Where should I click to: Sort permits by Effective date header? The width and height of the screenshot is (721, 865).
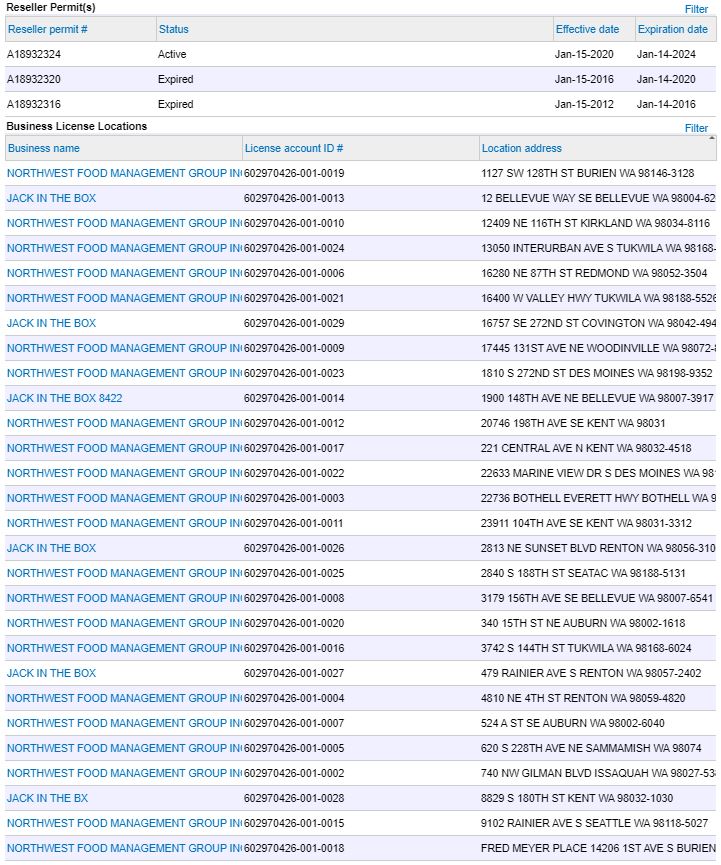coord(587,29)
